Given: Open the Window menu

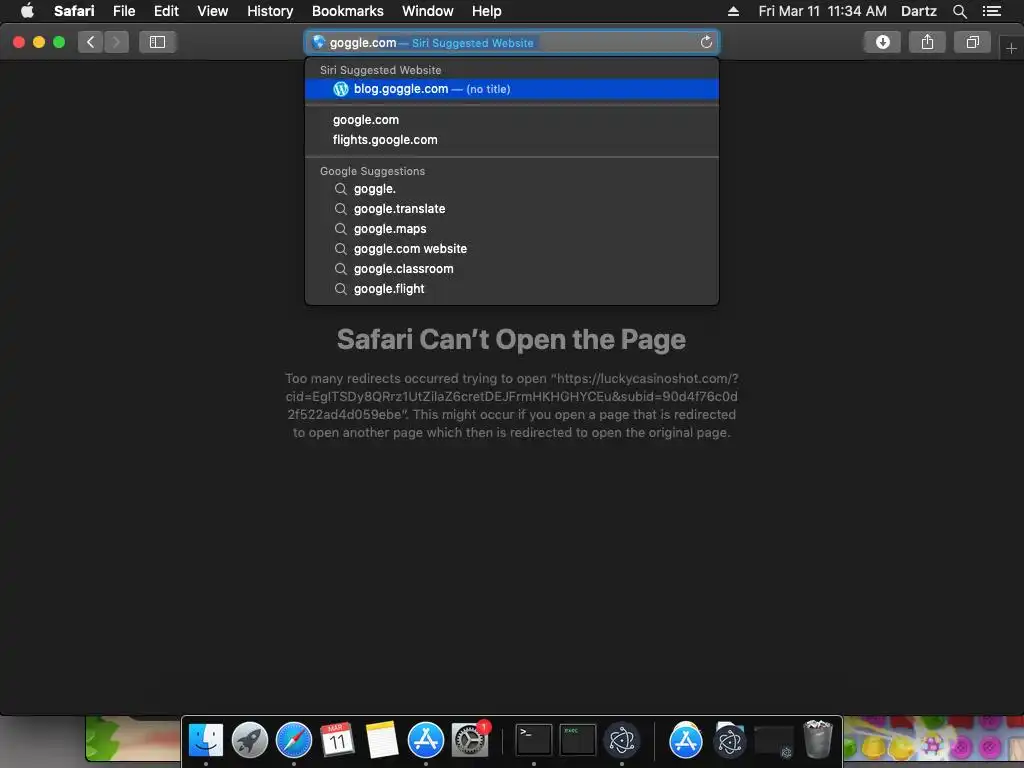Looking at the screenshot, I should click(x=428, y=11).
